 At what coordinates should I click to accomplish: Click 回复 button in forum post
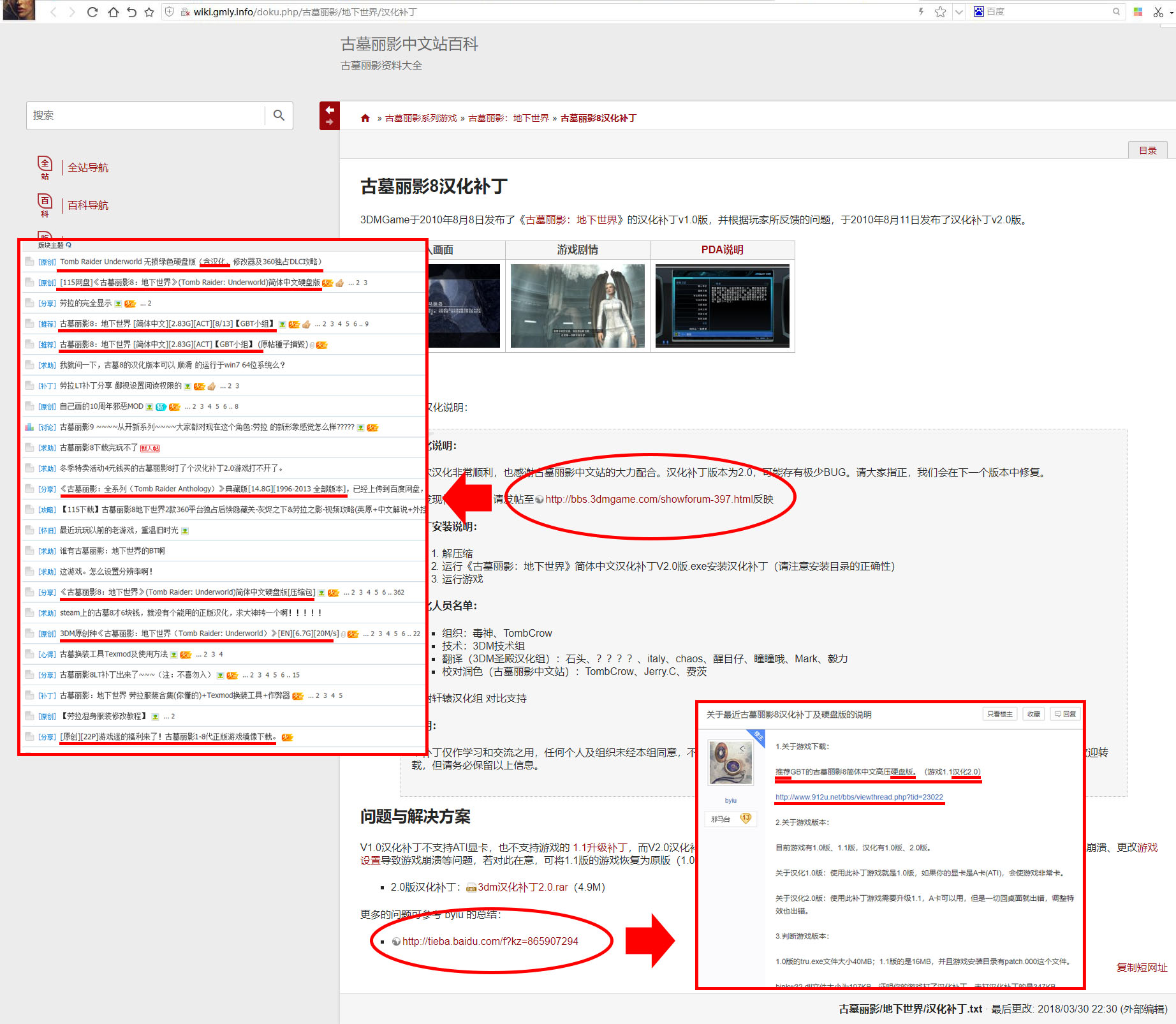click(1065, 715)
